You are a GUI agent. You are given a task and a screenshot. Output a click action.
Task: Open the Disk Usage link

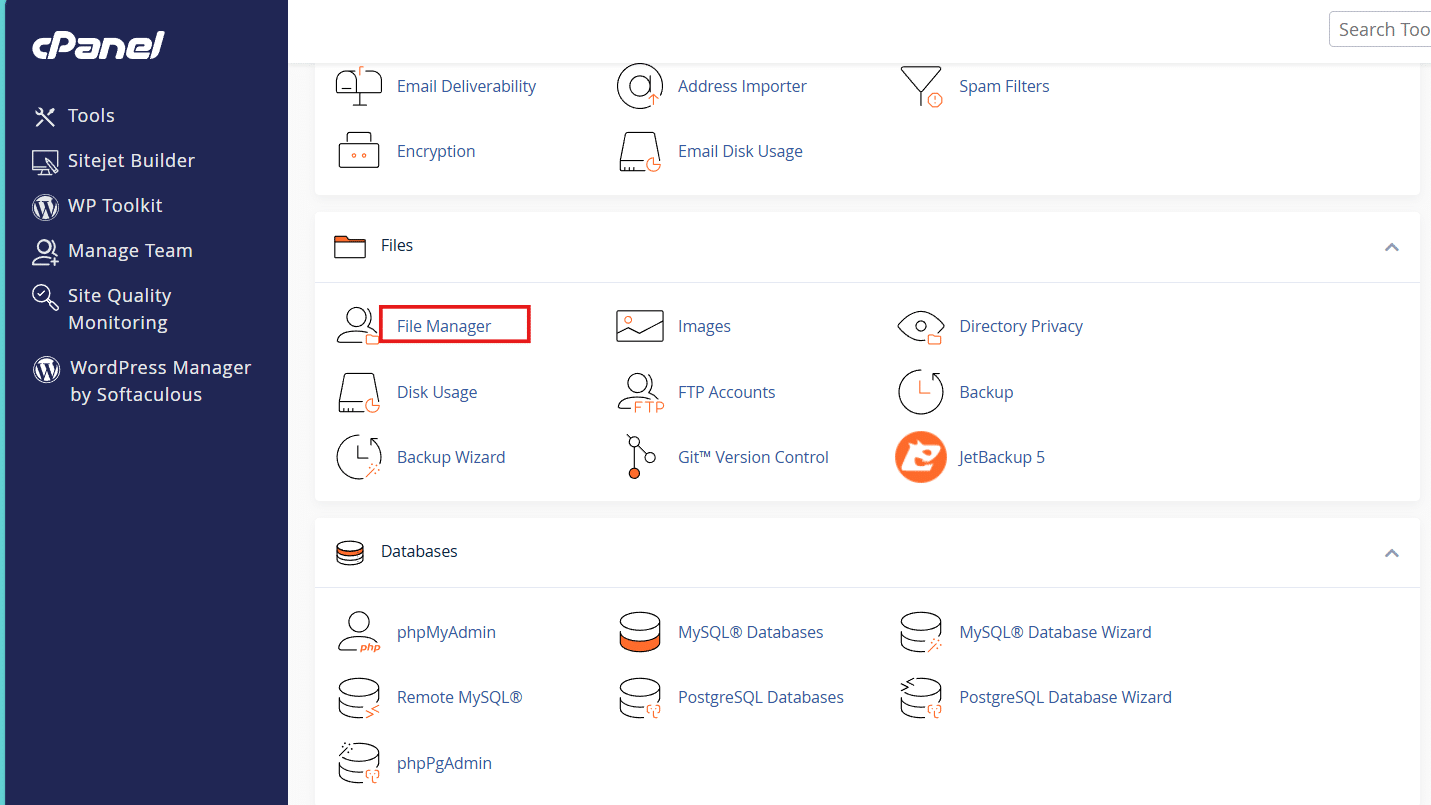437,392
